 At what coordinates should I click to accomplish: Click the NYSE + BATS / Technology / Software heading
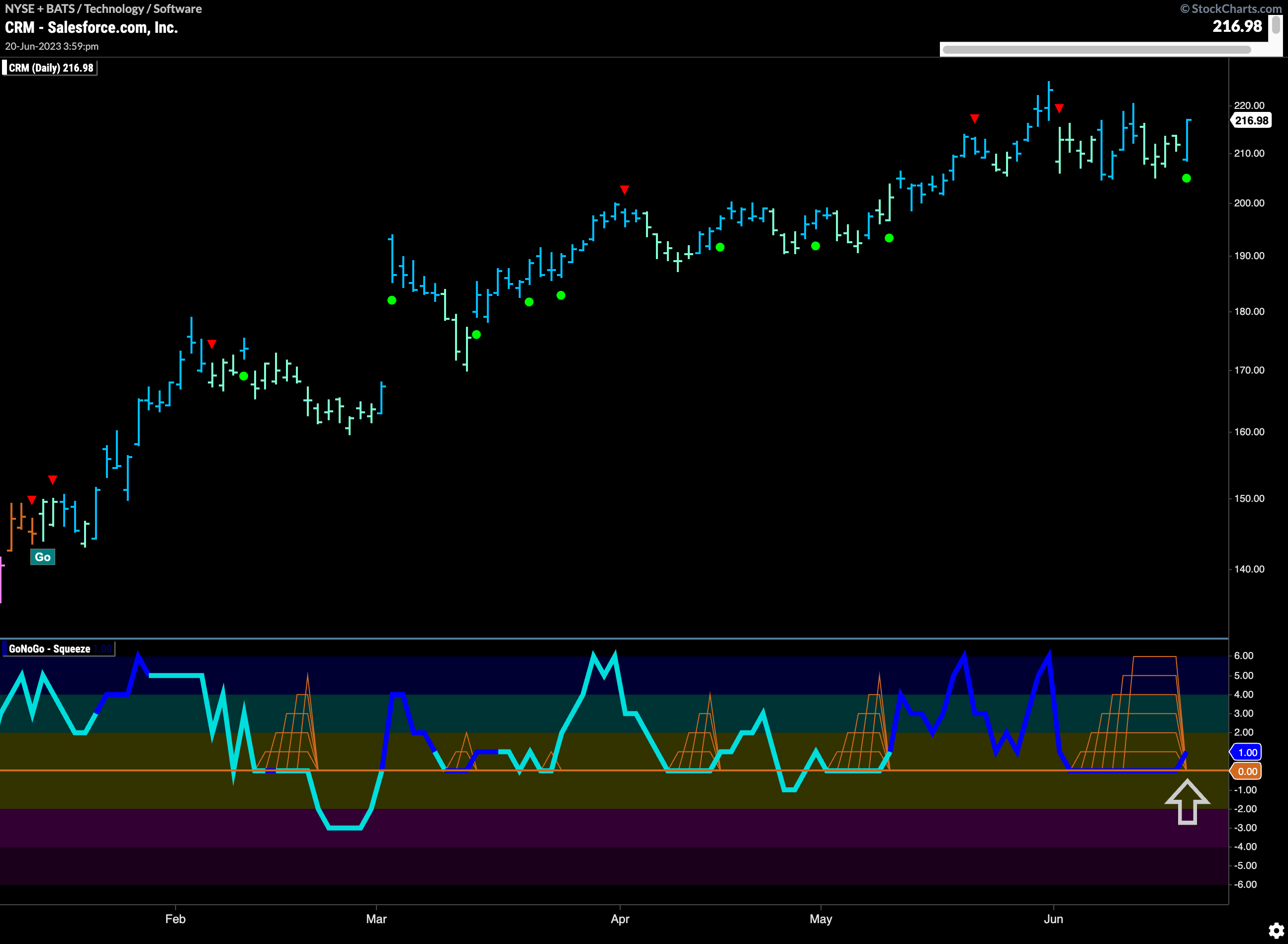(x=103, y=8)
